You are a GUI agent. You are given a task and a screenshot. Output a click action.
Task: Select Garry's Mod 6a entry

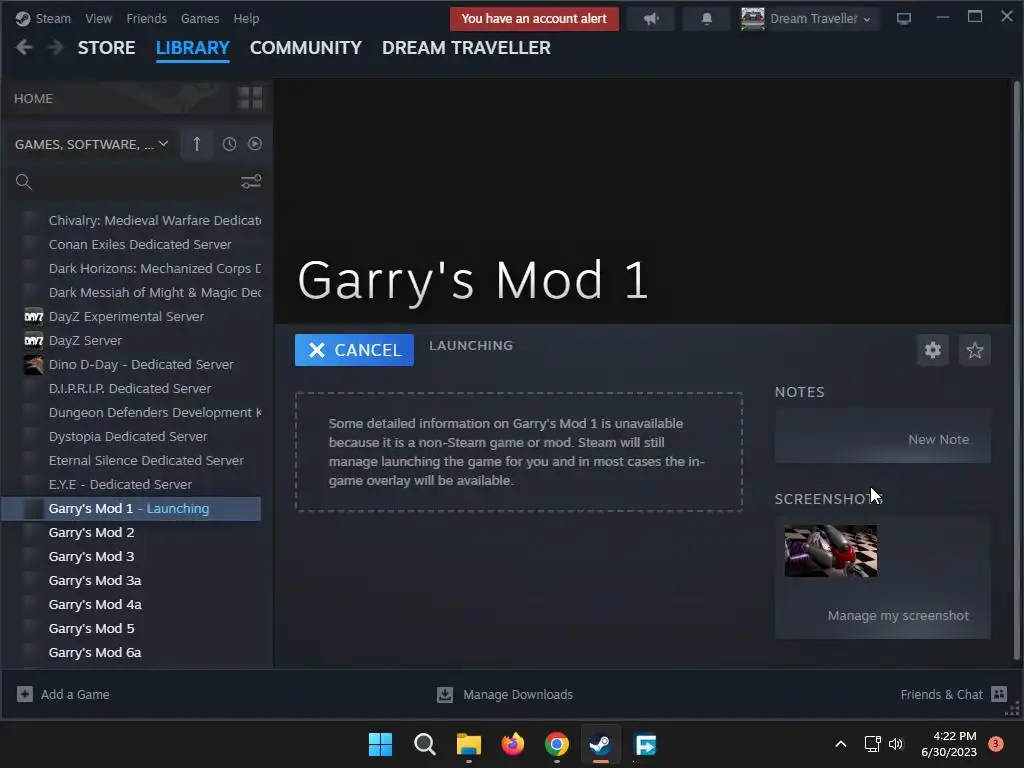tap(95, 652)
